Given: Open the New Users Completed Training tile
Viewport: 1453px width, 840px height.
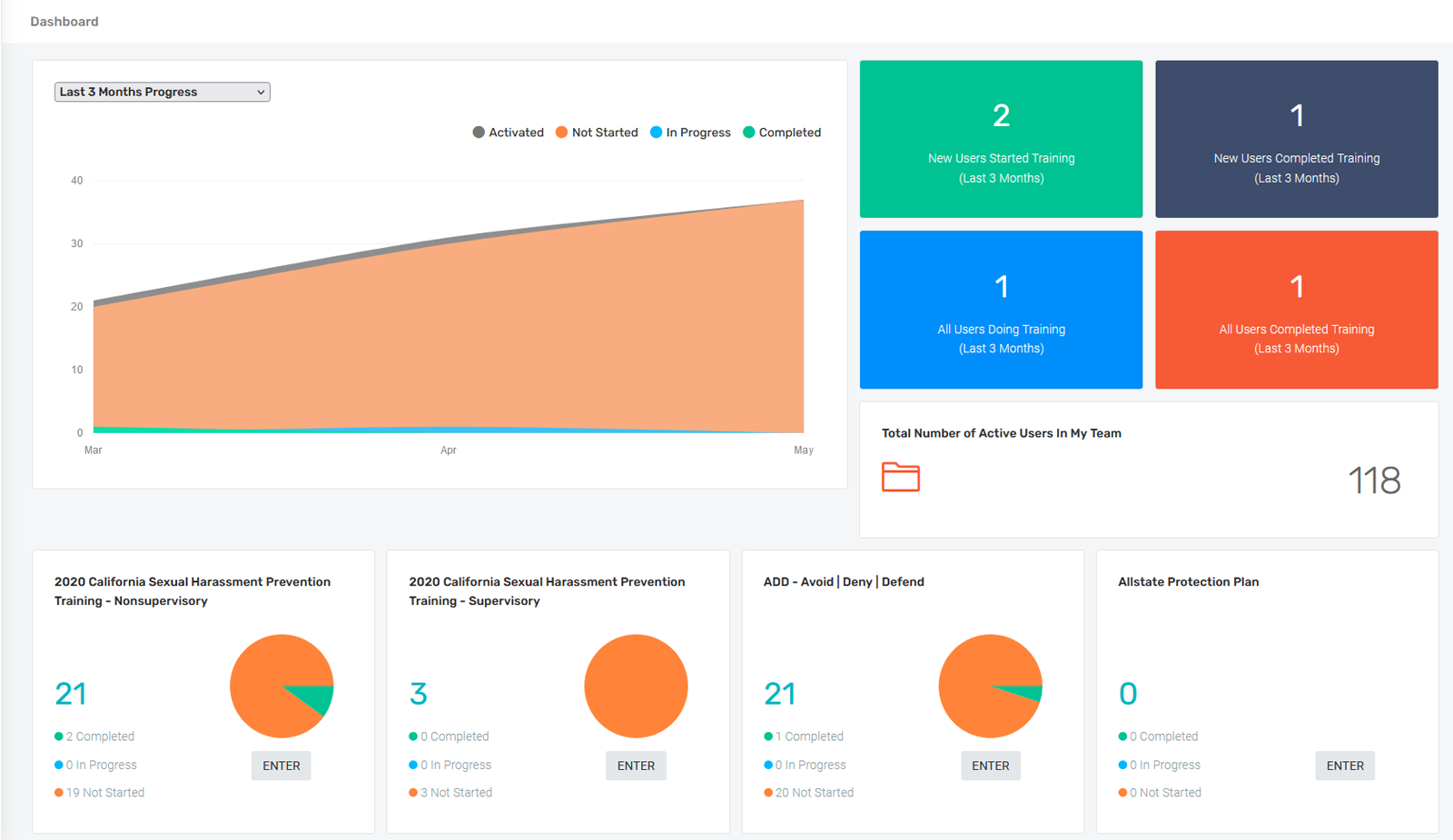Looking at the screenshot, I should click(1296, 139).
